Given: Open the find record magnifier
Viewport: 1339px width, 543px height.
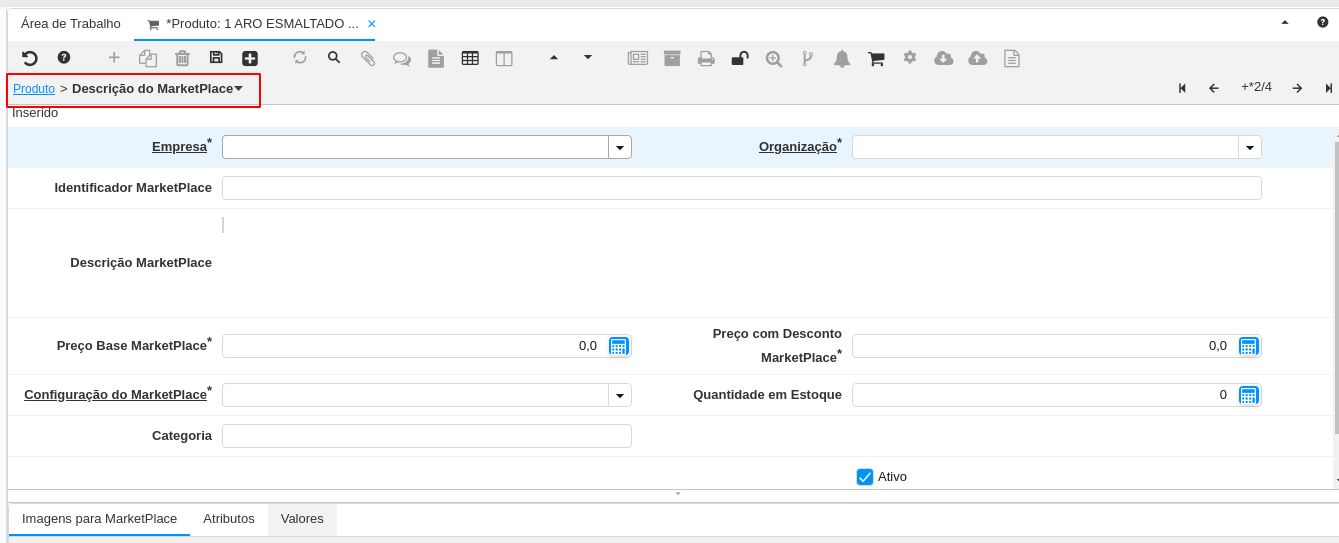Looking at the screenshot, I should pos(334,58).
